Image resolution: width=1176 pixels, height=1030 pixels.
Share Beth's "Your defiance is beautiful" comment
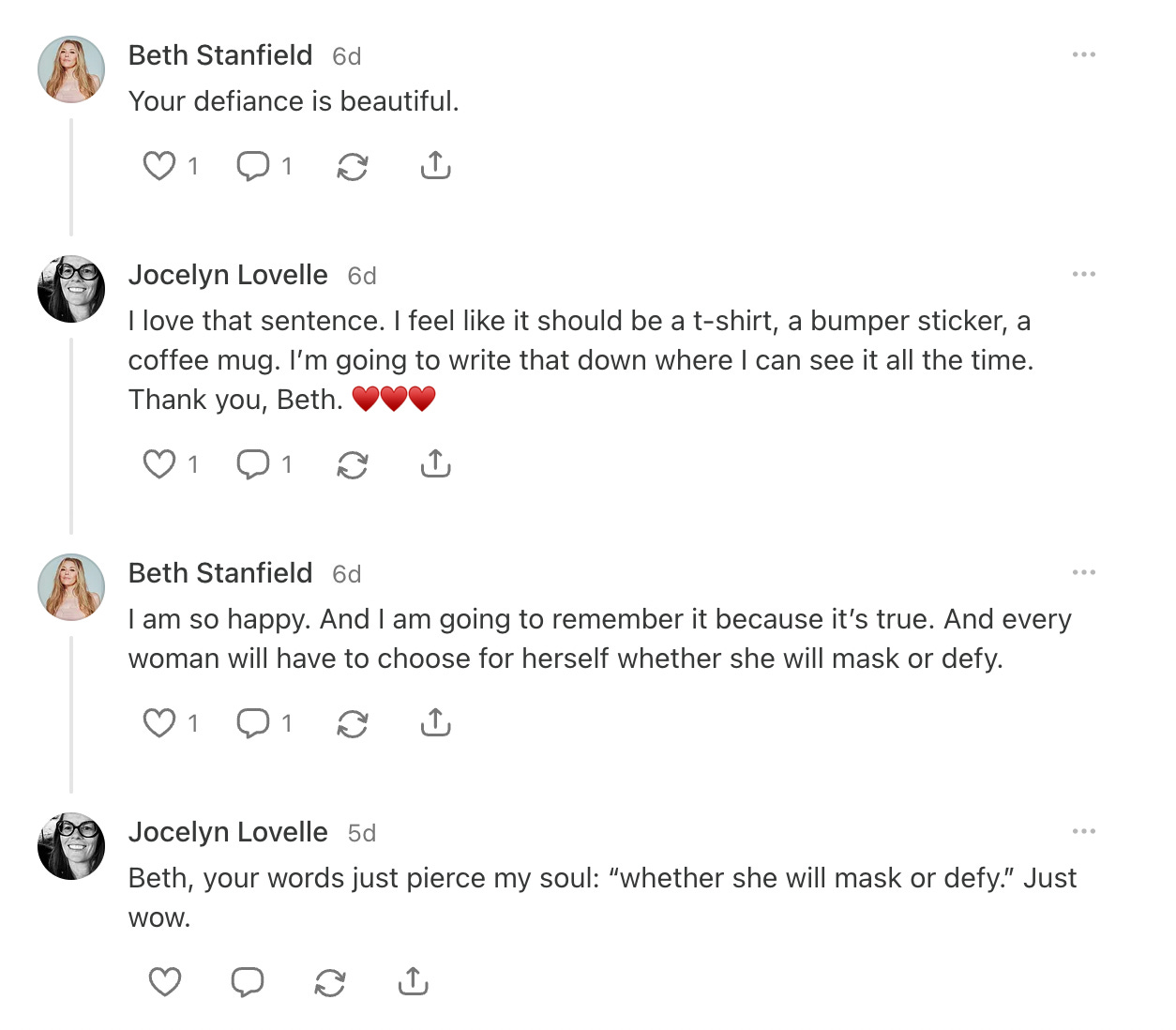click(x=435, y=166)
